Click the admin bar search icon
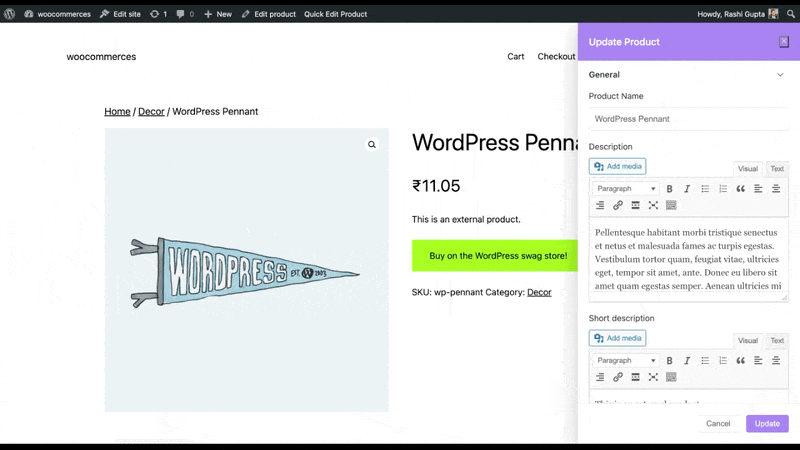The width and height of the screenshot is (800, 450). click(x=791, y=14)
